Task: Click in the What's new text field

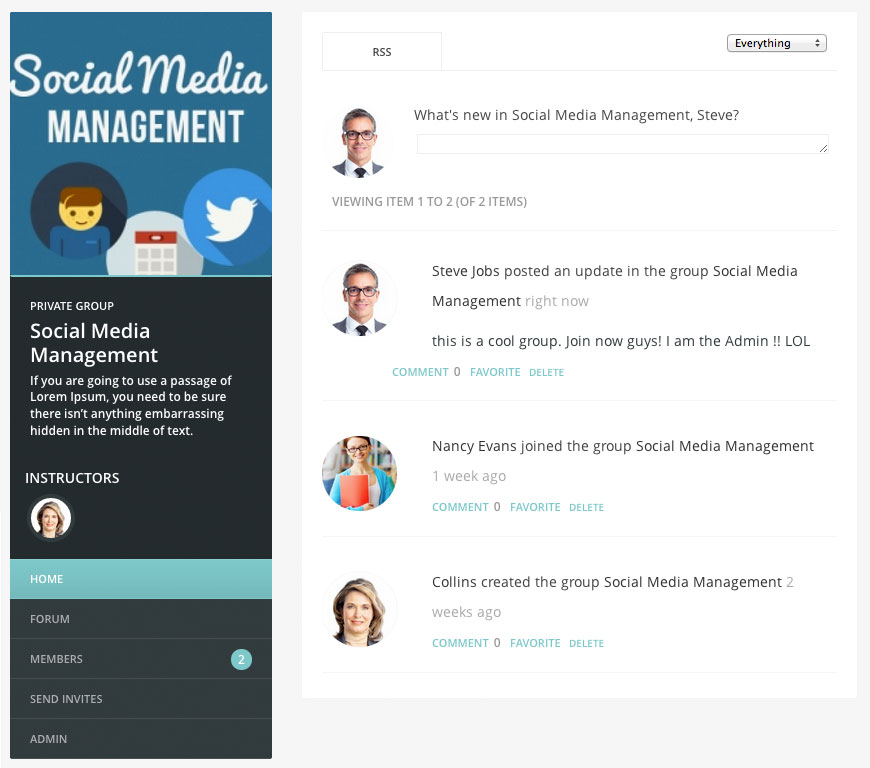Action: pyautogui.click(x=622, y=144)
